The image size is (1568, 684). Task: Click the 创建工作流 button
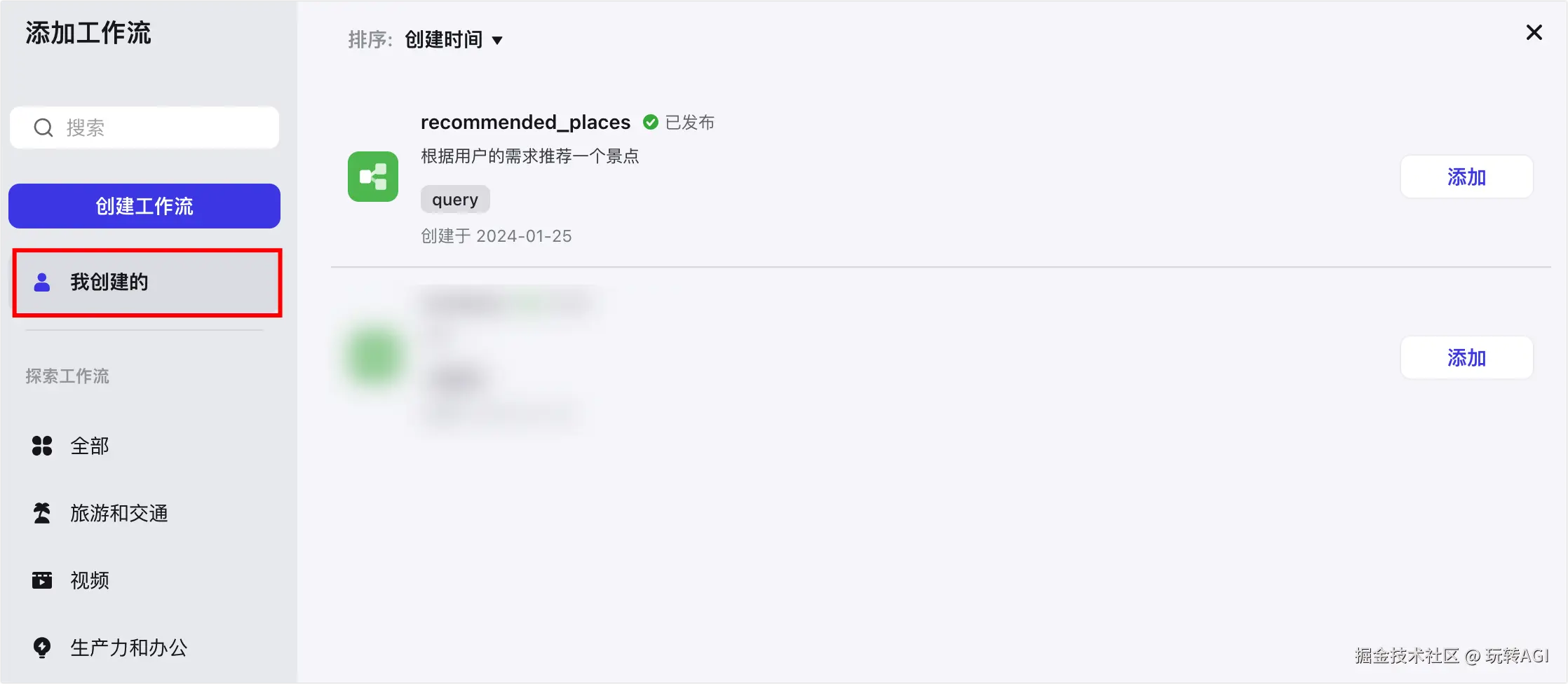144,206
